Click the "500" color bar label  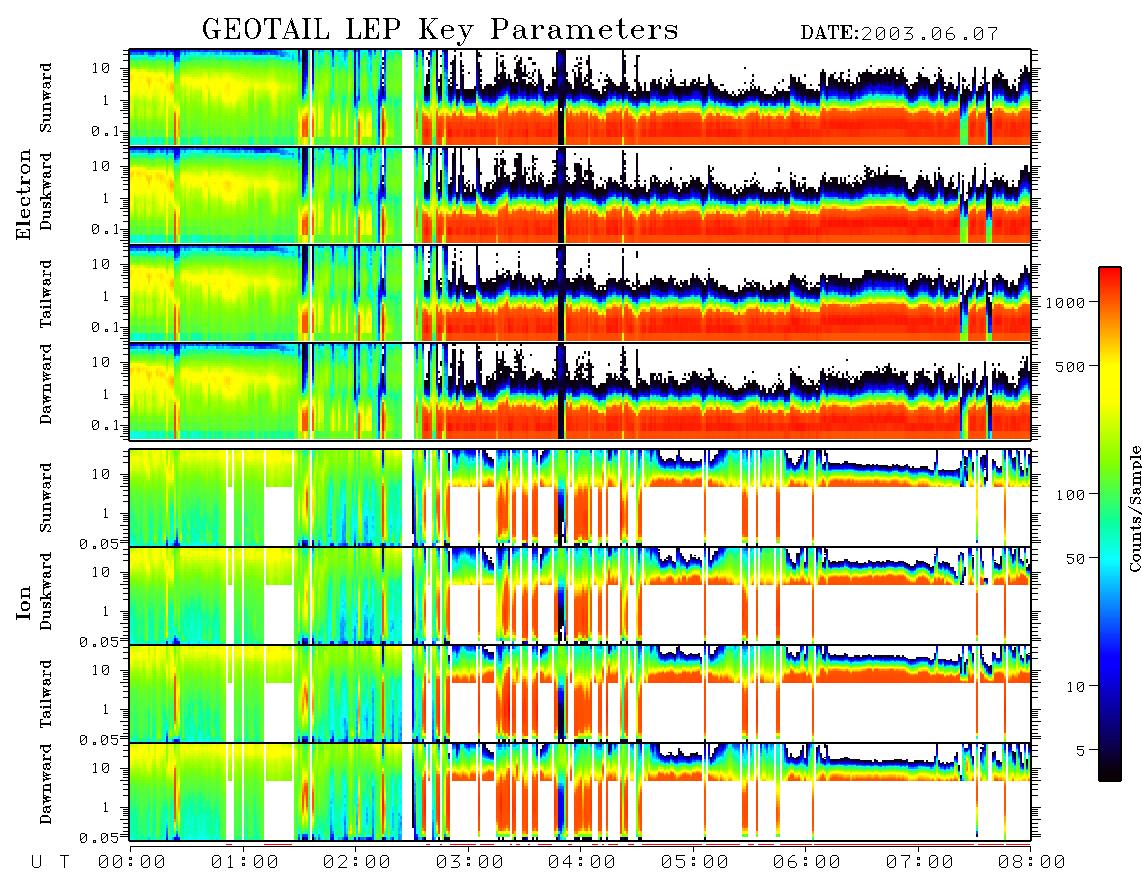click(1071, 366)
